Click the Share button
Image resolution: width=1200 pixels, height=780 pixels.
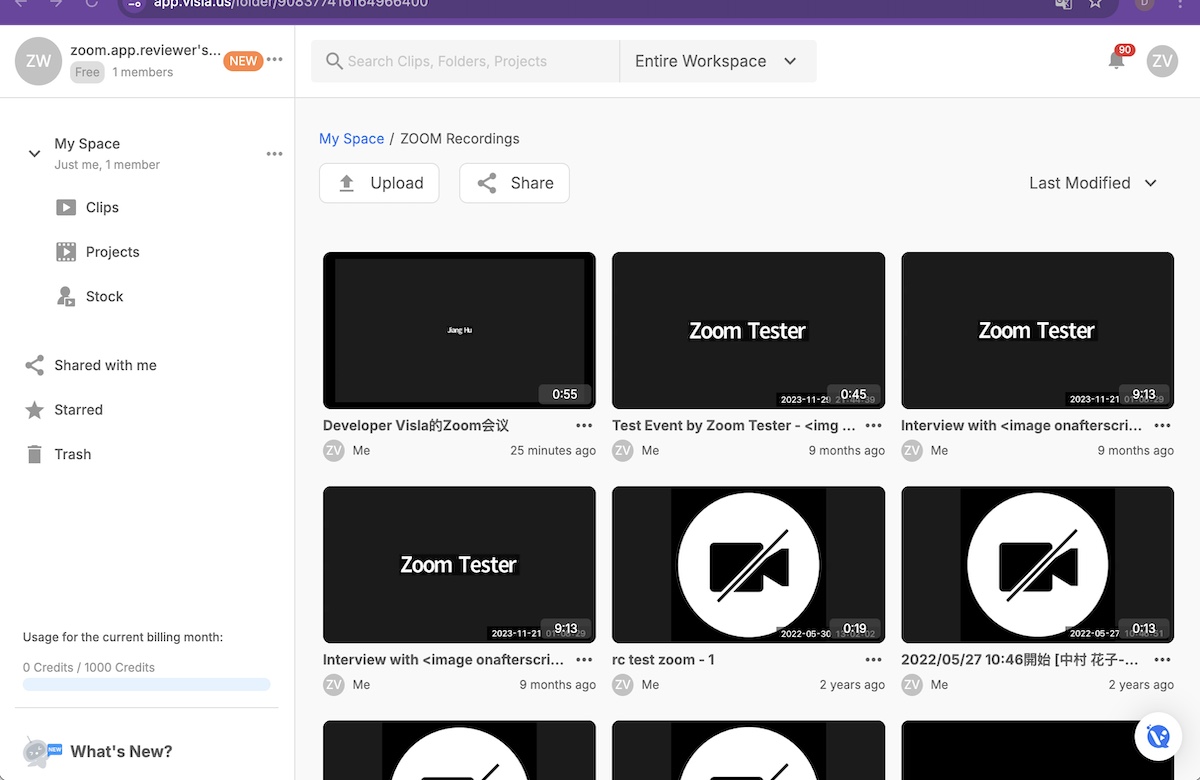(514, 183)
